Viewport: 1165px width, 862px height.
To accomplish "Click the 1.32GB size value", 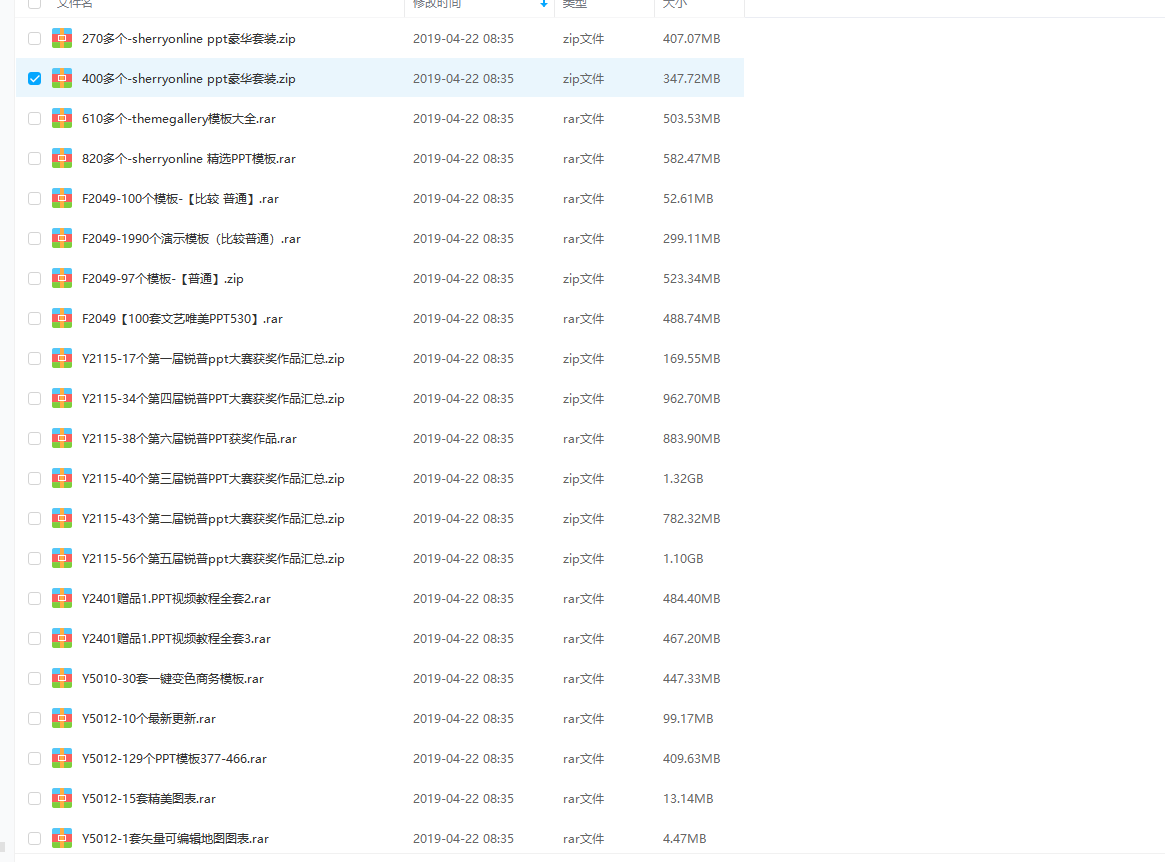I will pos(684,479).
